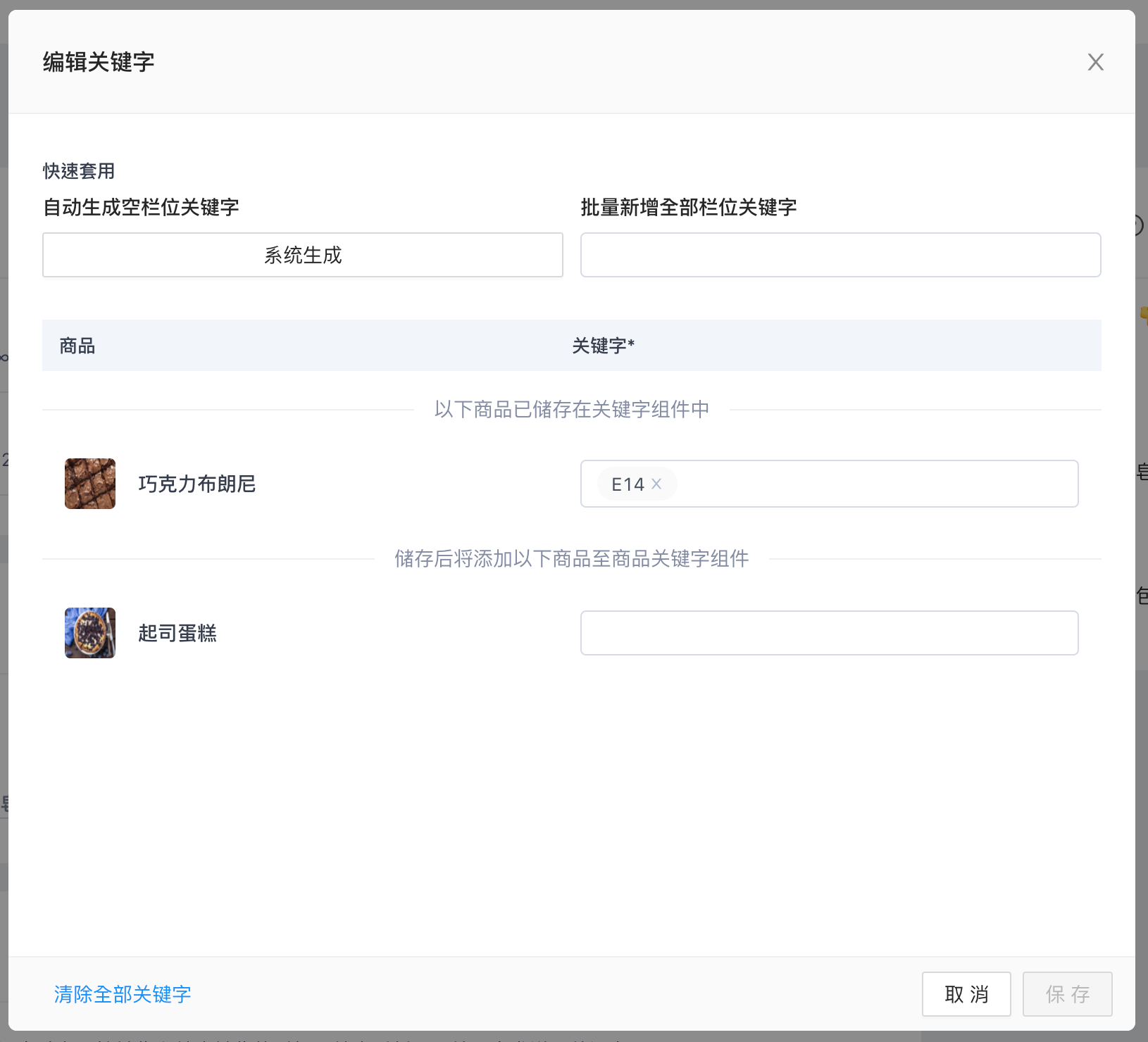The height and width of the screenshot is (1042, 1148).
Task: Click the 快速套用 section label
Action: (x=79, y=171)
